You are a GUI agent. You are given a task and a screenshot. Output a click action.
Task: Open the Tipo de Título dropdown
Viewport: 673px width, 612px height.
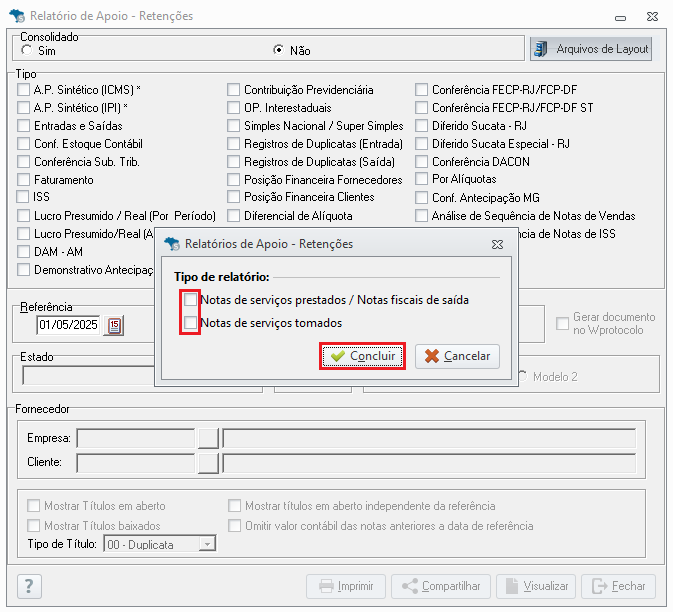pyautogui.click(x=207, y=544)
